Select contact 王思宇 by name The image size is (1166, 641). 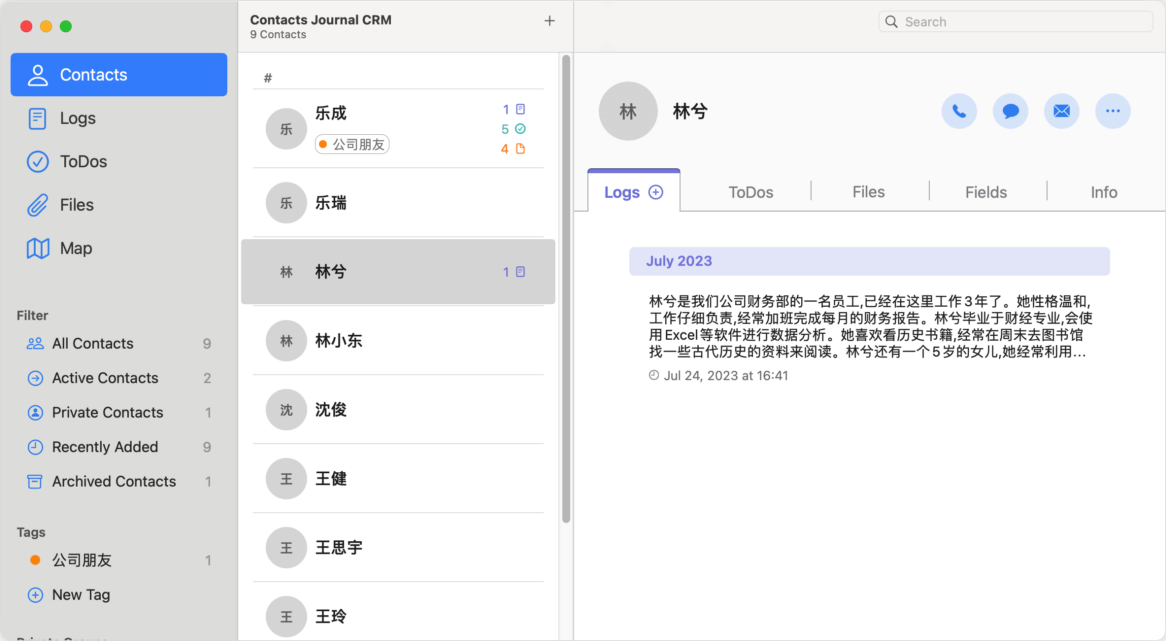point(339,548)
